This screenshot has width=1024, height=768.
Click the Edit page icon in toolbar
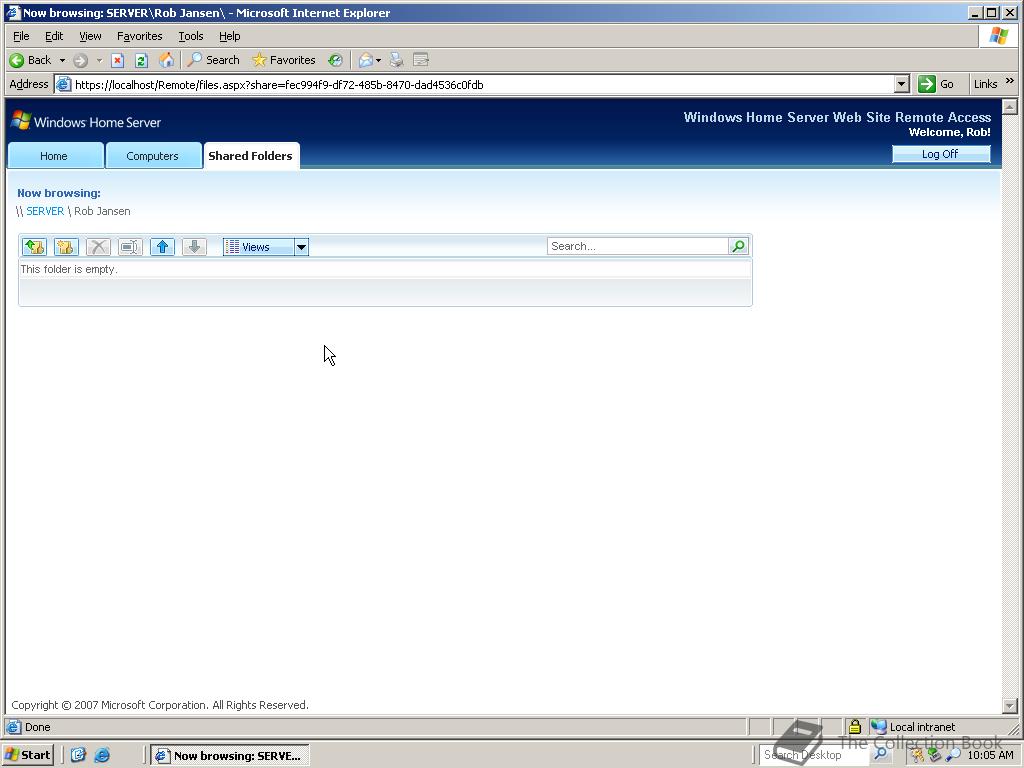coord(421,60)
